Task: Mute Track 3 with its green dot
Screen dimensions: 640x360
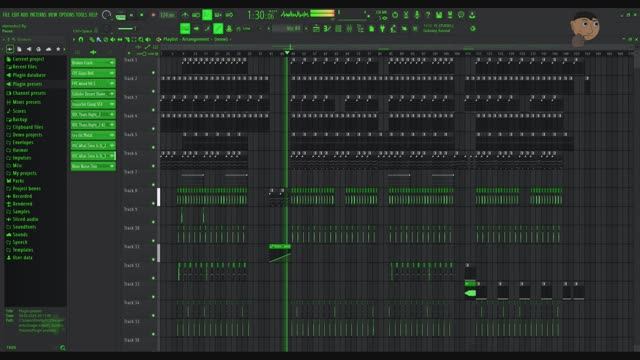Action: point(153,110)
